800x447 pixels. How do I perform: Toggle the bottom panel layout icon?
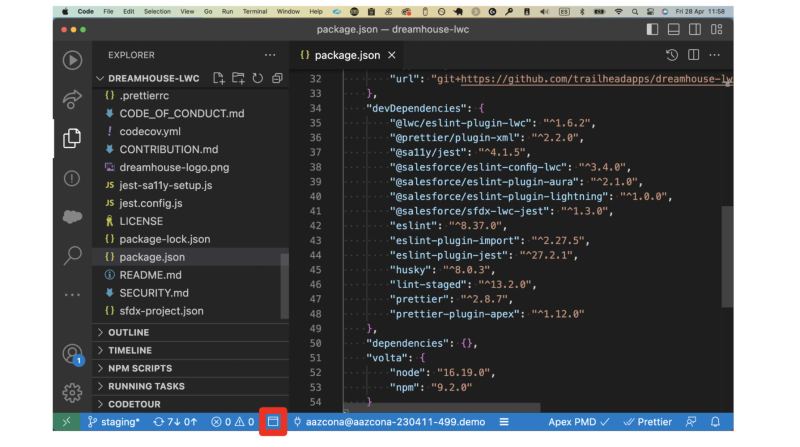(x=673, y=30)
